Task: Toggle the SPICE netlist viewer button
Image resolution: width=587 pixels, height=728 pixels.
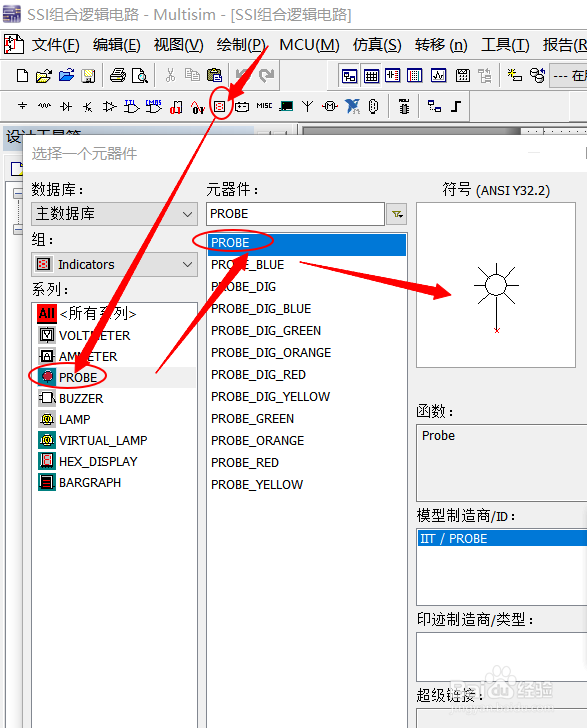Action: (392, 75)
